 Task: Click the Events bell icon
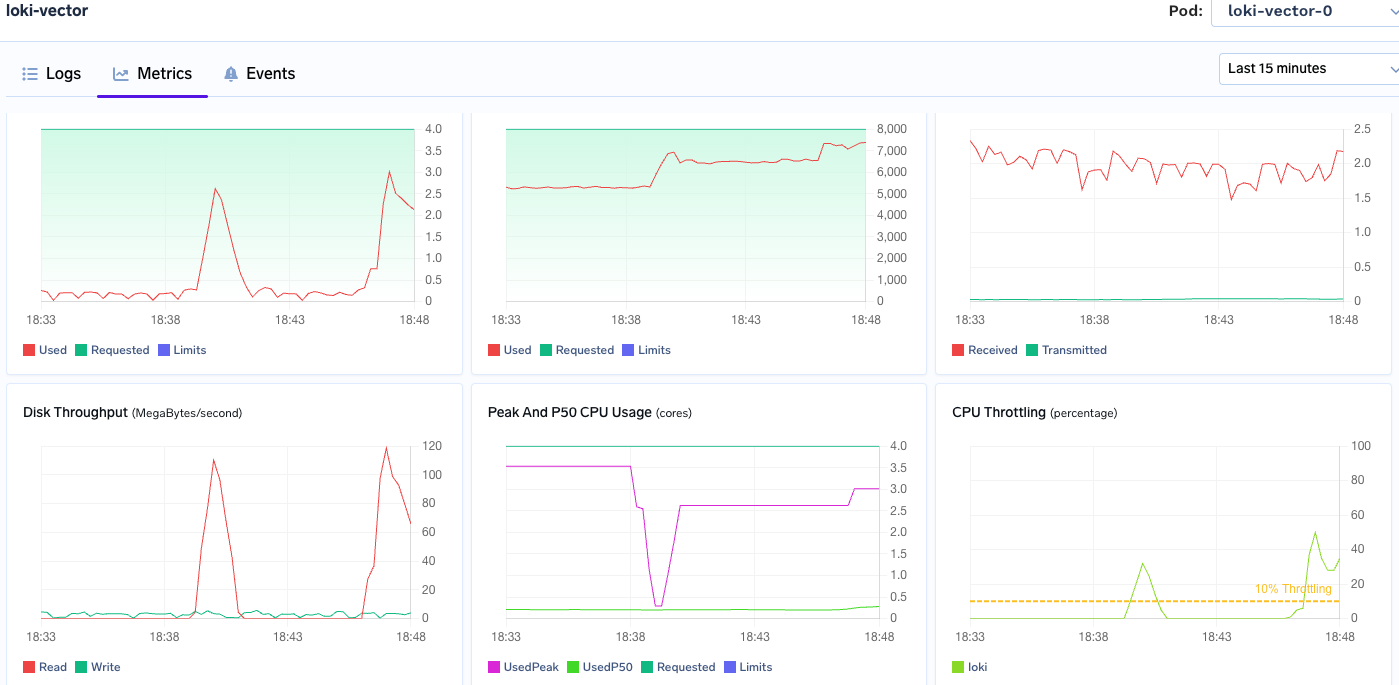[230, 73]
